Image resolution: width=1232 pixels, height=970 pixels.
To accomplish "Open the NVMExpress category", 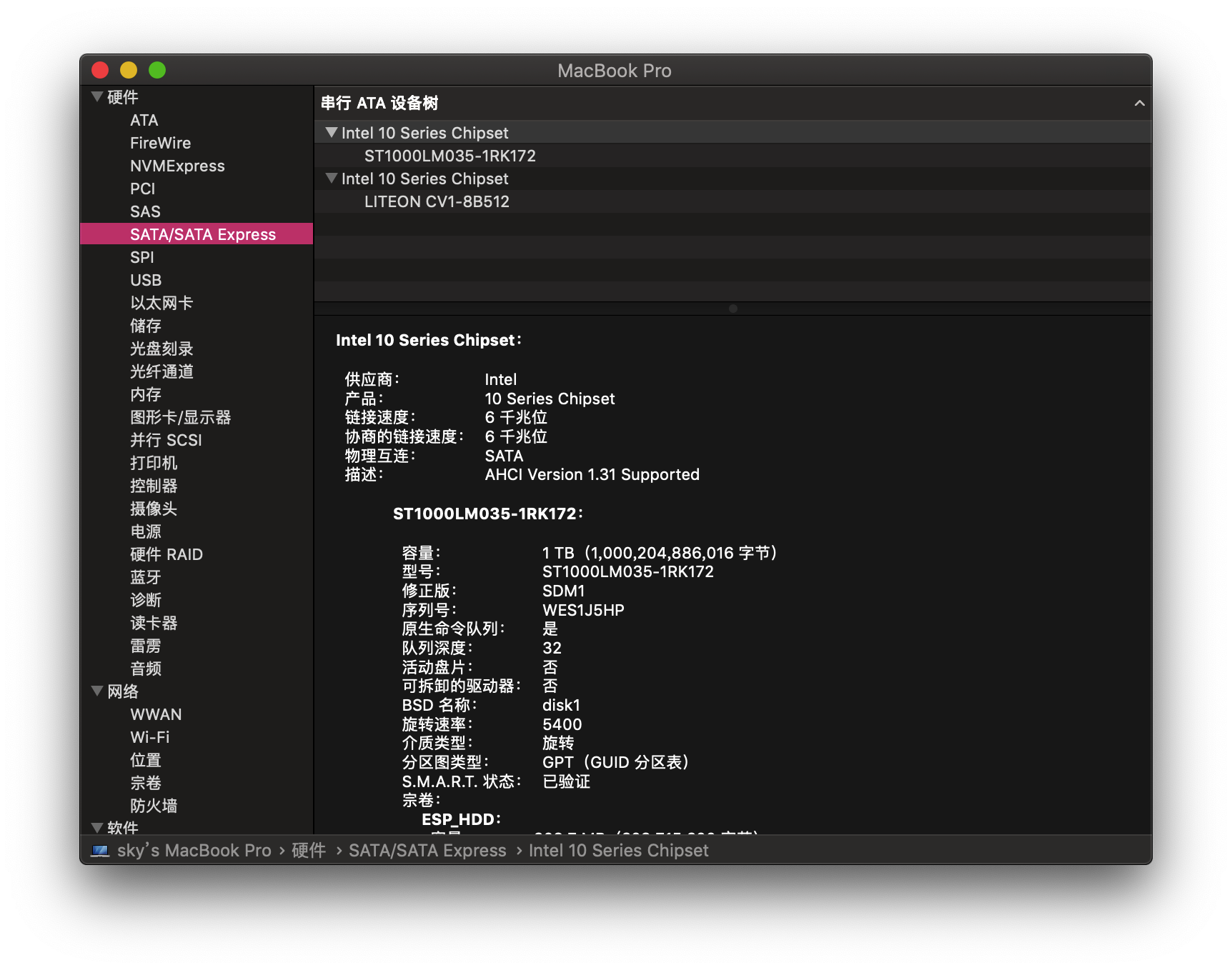I will coord(177,166).
